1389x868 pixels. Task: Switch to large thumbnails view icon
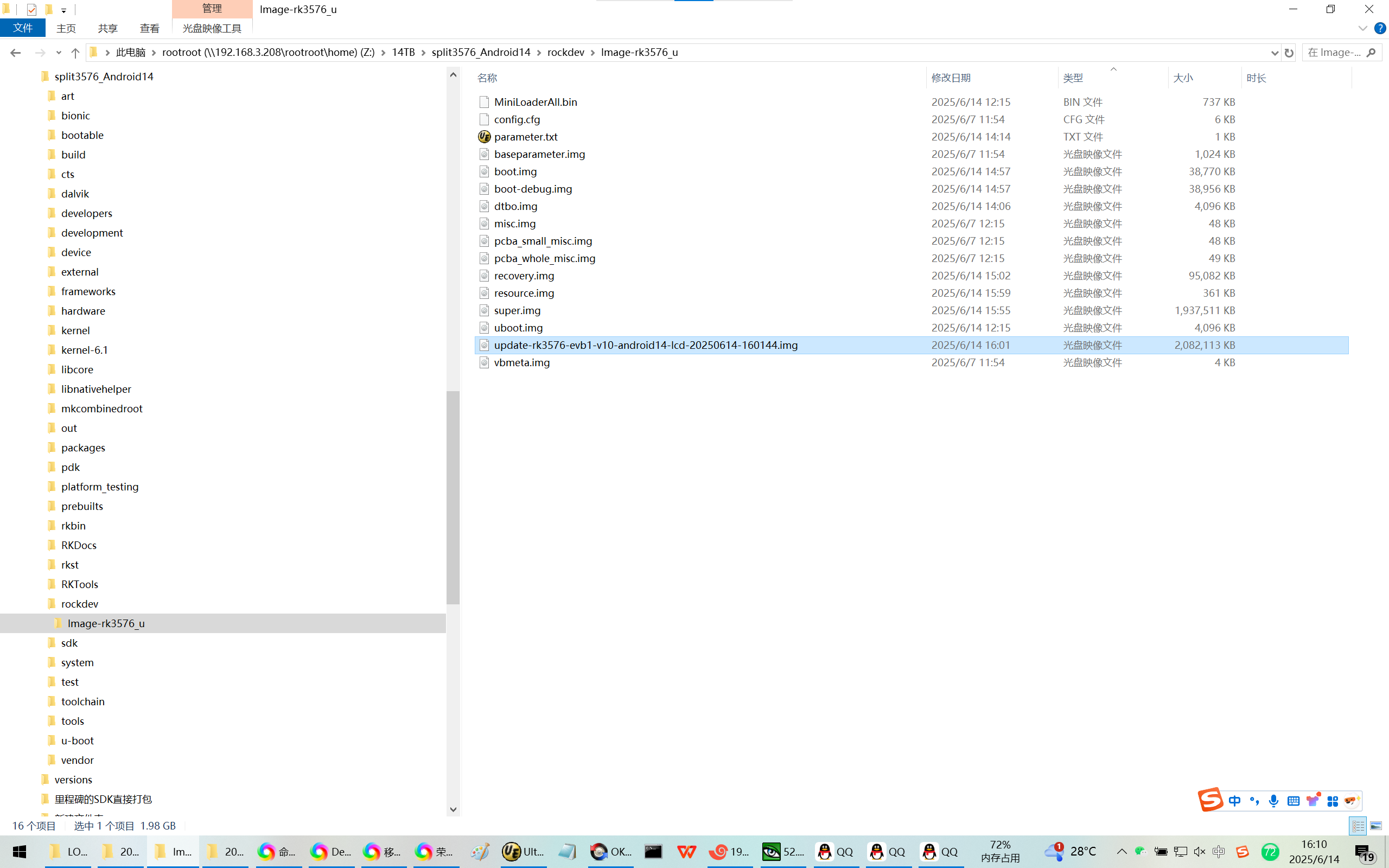click(1376, 826)
